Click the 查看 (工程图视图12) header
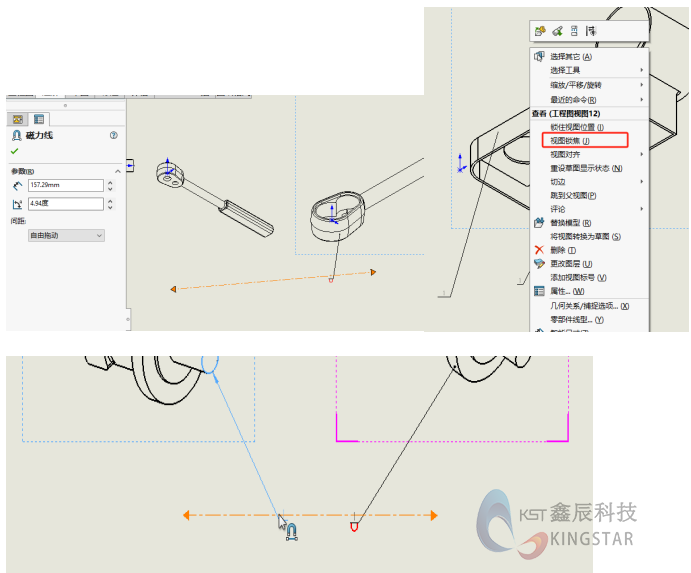This screenshot has width=691, height=573. tap(566, 114)
